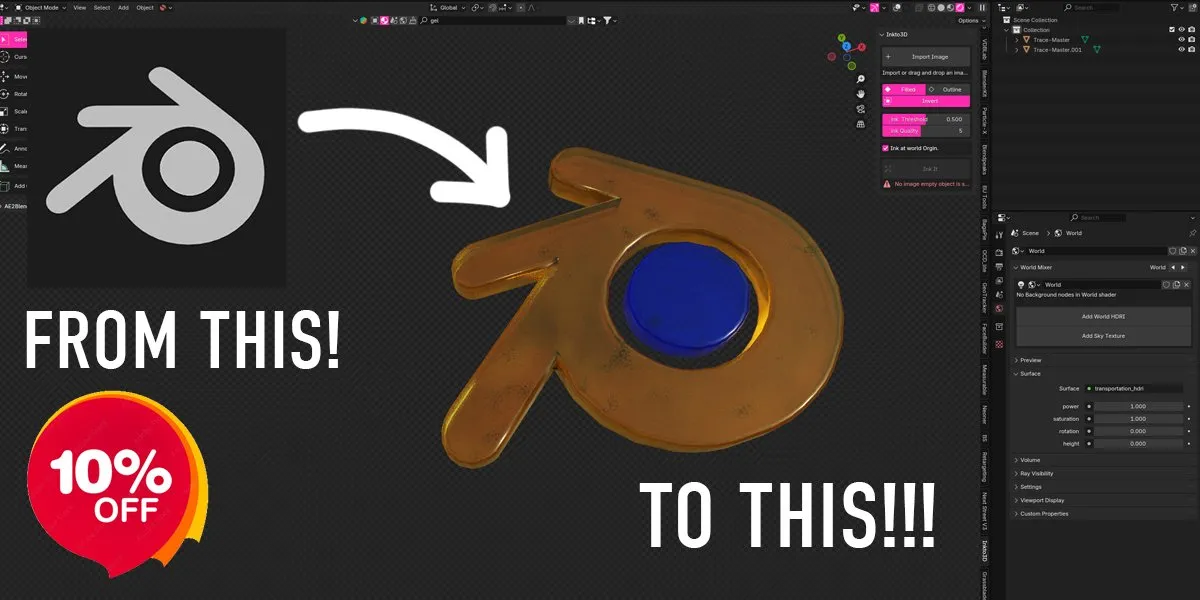Viewport: 1200px width, 600px height.
Task: Click the Import Image button
Action: [926, 57]
